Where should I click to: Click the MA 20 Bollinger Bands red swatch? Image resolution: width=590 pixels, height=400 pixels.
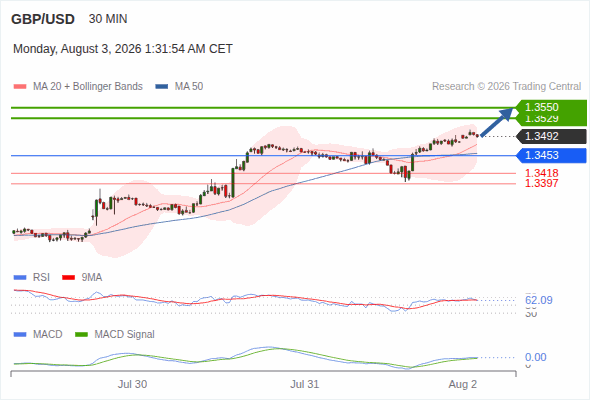click(20, 87)
